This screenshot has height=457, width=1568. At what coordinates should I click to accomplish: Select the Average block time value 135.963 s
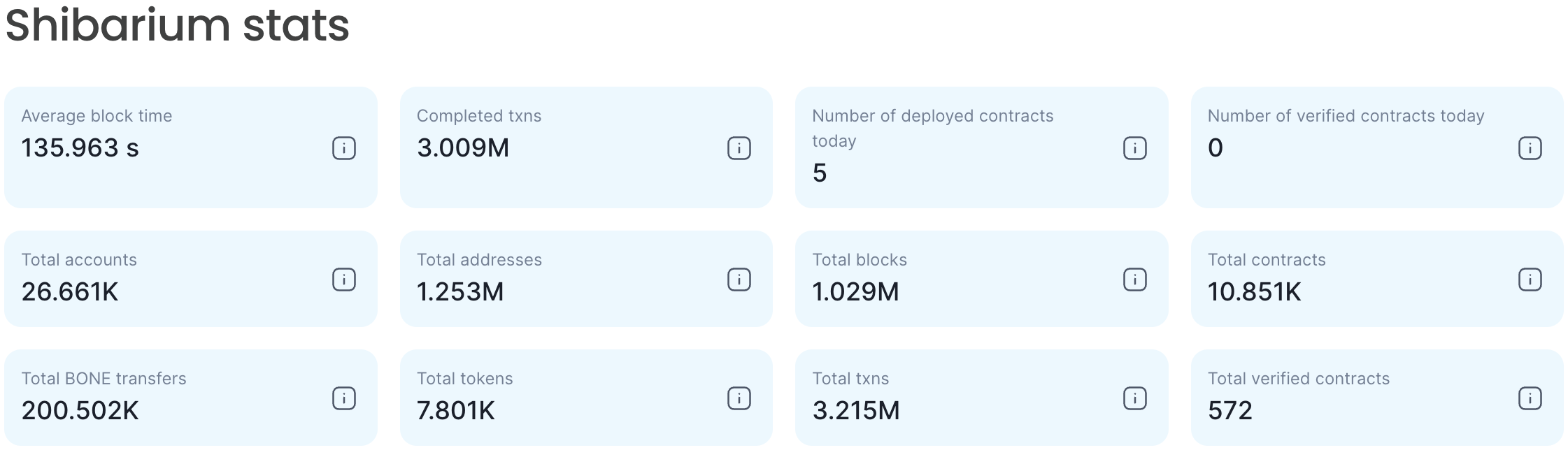[80, 148]
